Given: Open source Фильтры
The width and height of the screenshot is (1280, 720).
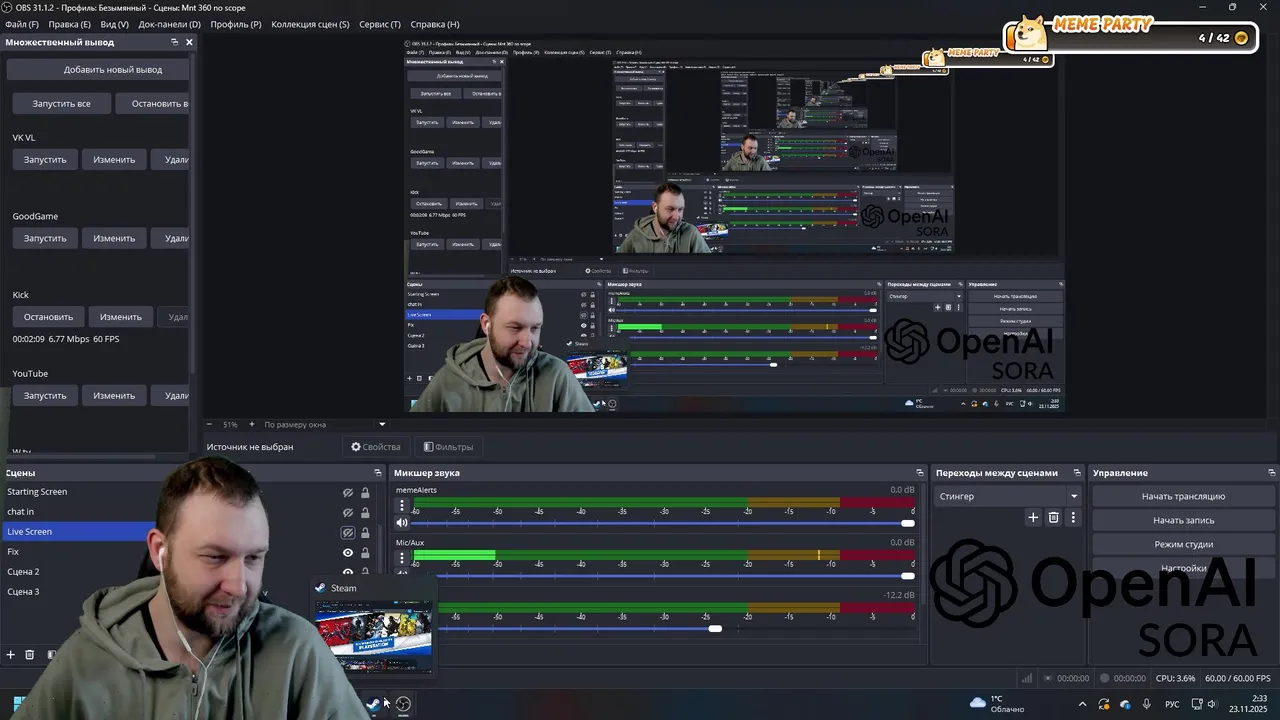Looking at the screenshot, I should 448,447.
